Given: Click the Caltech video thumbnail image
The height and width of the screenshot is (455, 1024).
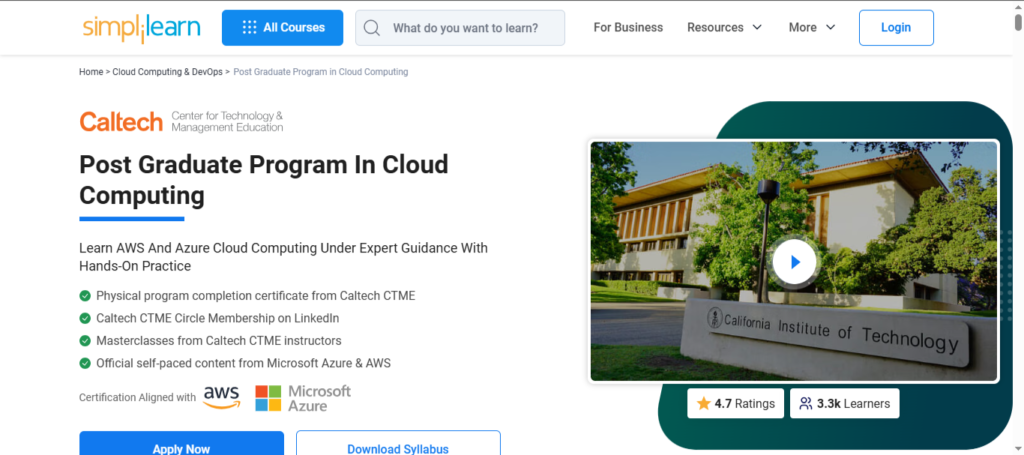Looking at the screenshot, I should 794,261.
